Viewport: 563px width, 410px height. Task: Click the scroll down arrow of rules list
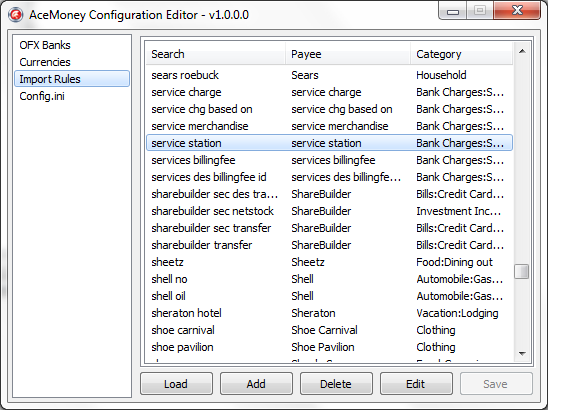point(522,354)
